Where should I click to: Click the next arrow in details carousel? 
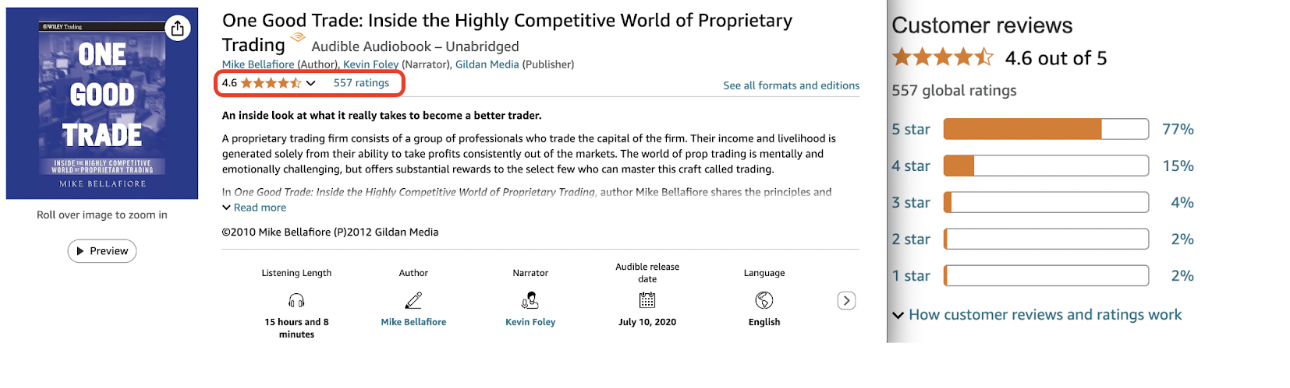tap(846, 300)
